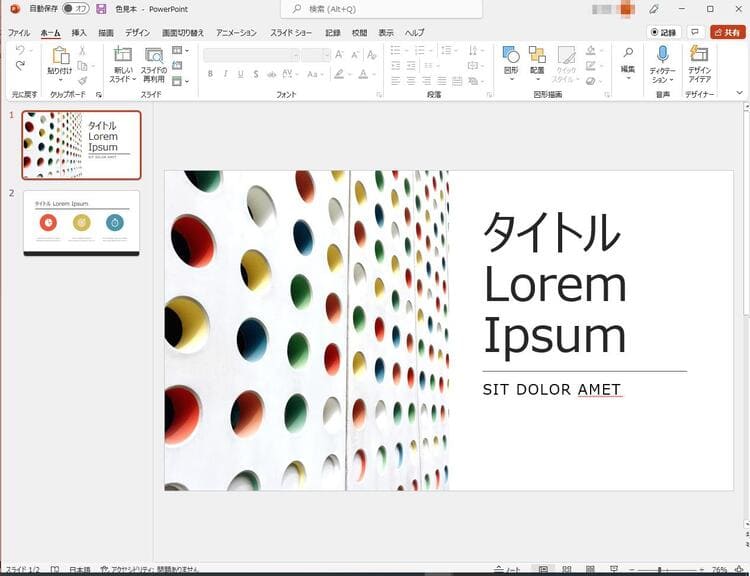Open the アニメーション (Animations) tab

click(x=236, y=33)
